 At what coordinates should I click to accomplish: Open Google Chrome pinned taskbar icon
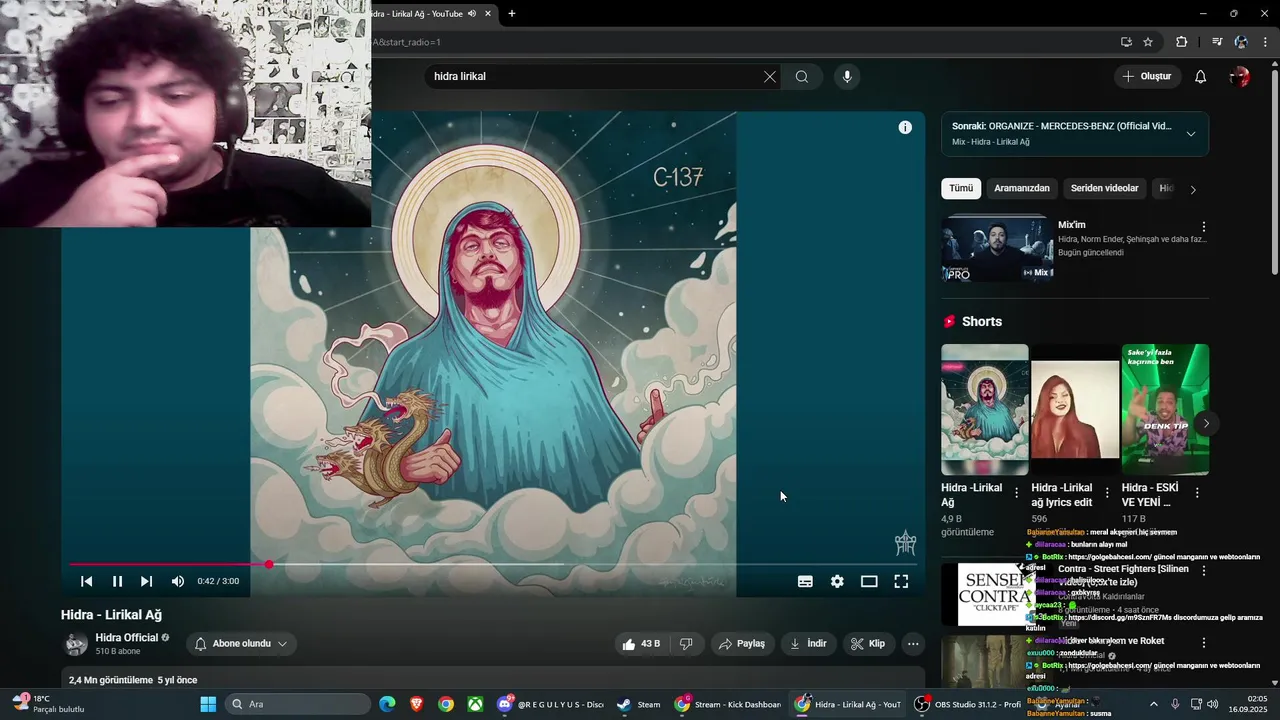click(x=446, y=704)
